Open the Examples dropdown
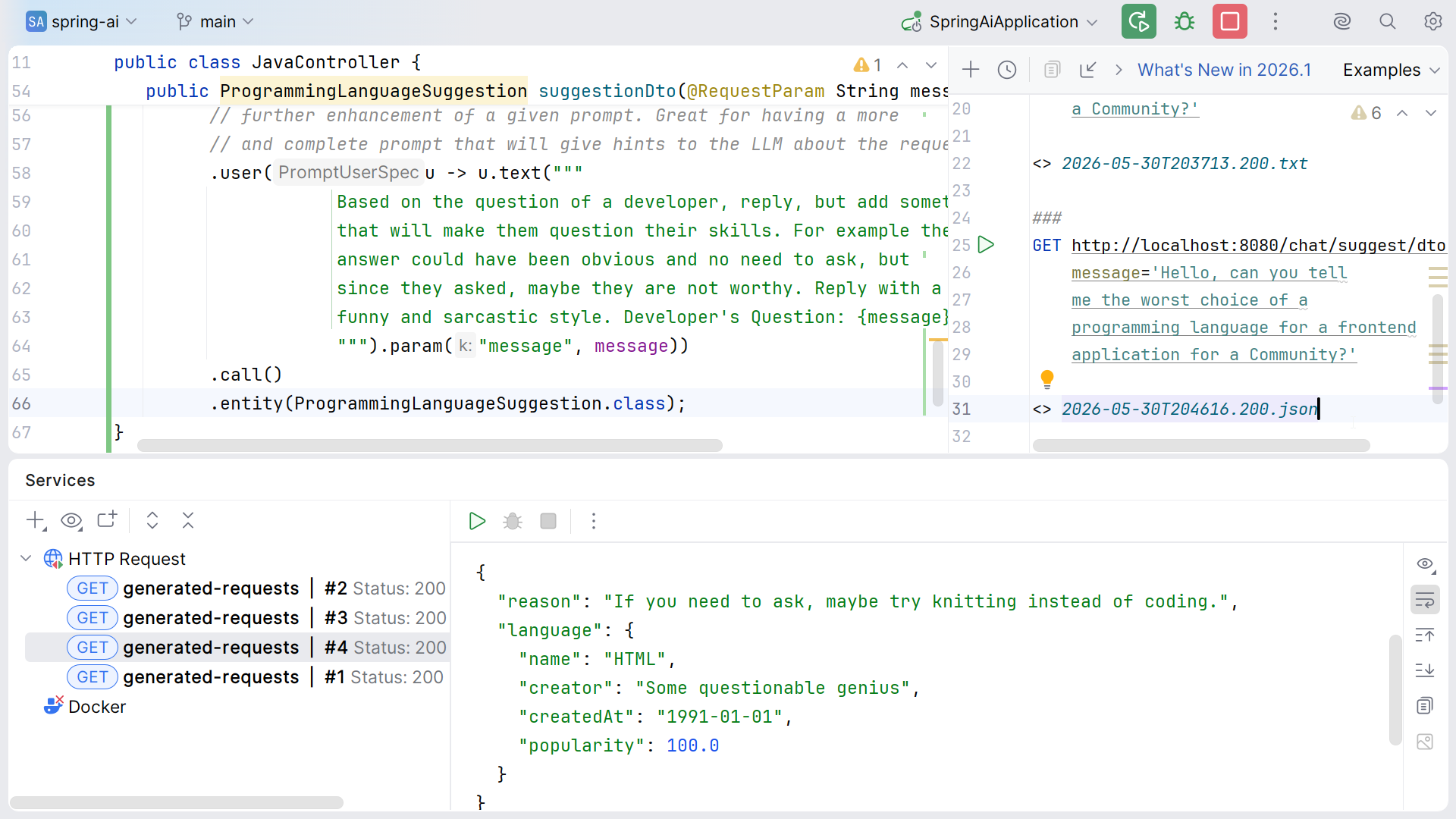 click(x=1391, y=70)
